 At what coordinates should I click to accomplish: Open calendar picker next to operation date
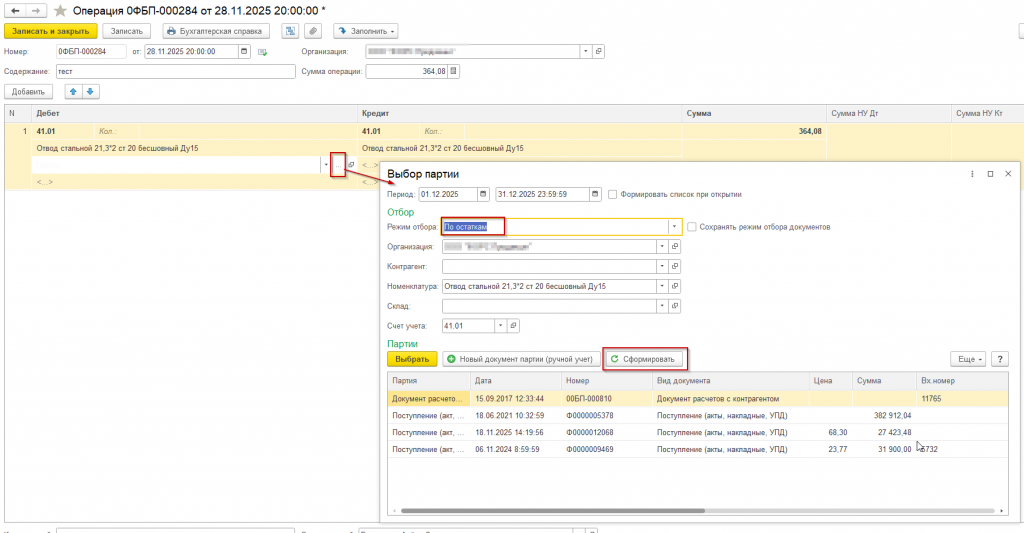(244, 51)
